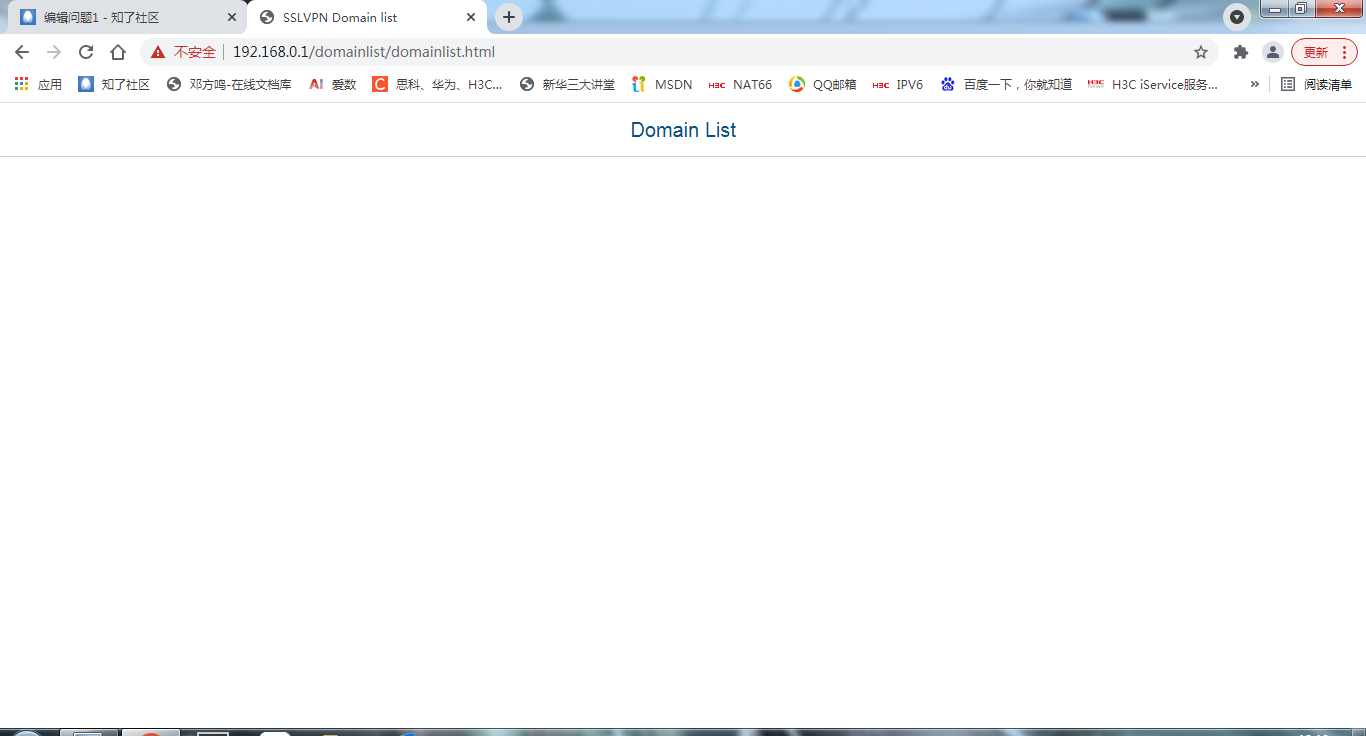
Task: Expand the hidden bookmarks chevron
Action: click(1254, 84)
